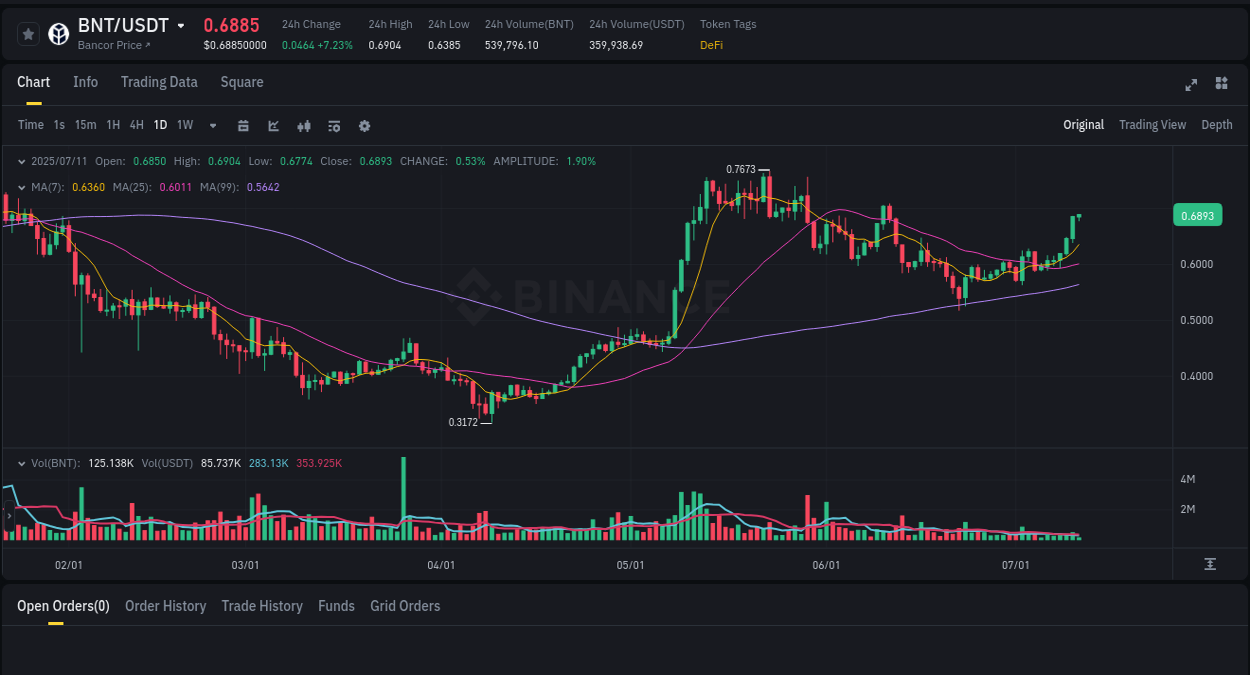Collapse the OHLC info row chevron
The width and height of the screenshot is (1250, 675).
pos(22,161)
